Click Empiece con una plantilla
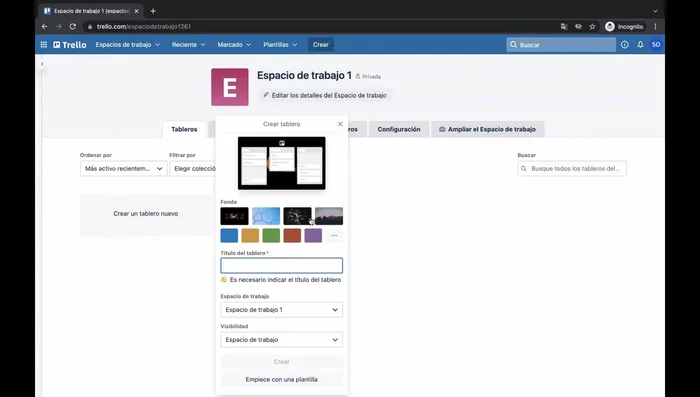Screen dimensions: 700x397 pyautogui.click(x=282, y=380)
